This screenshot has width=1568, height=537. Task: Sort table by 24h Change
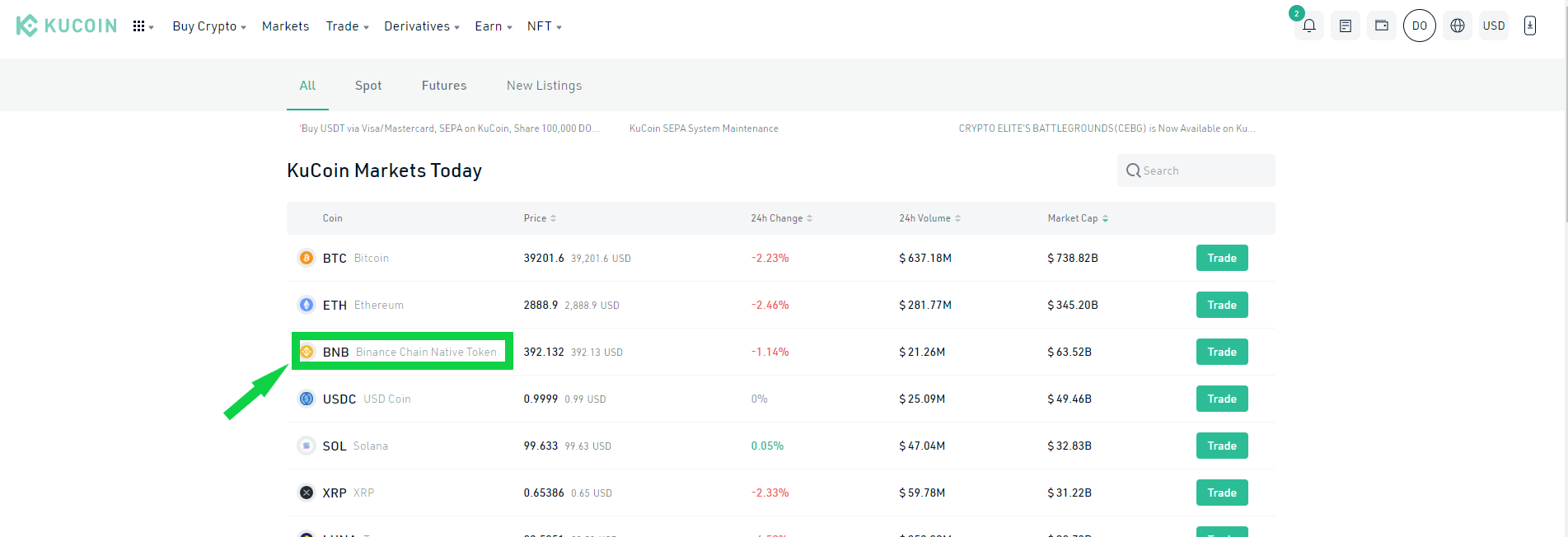click(x=781, y=218)
